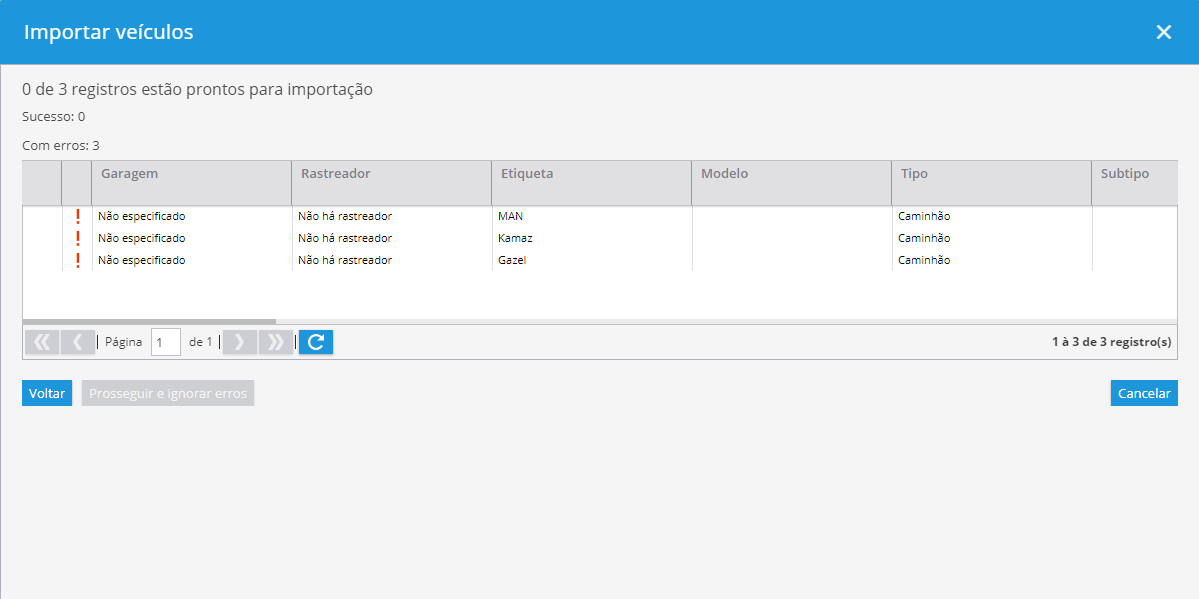
Task: Go to next page of records
Action: (239, 342)
